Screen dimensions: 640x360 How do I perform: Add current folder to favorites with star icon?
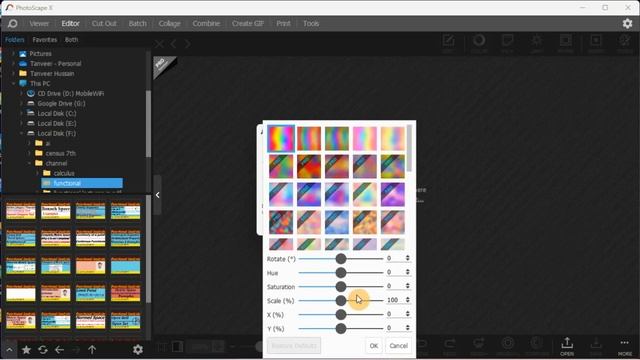27,350
